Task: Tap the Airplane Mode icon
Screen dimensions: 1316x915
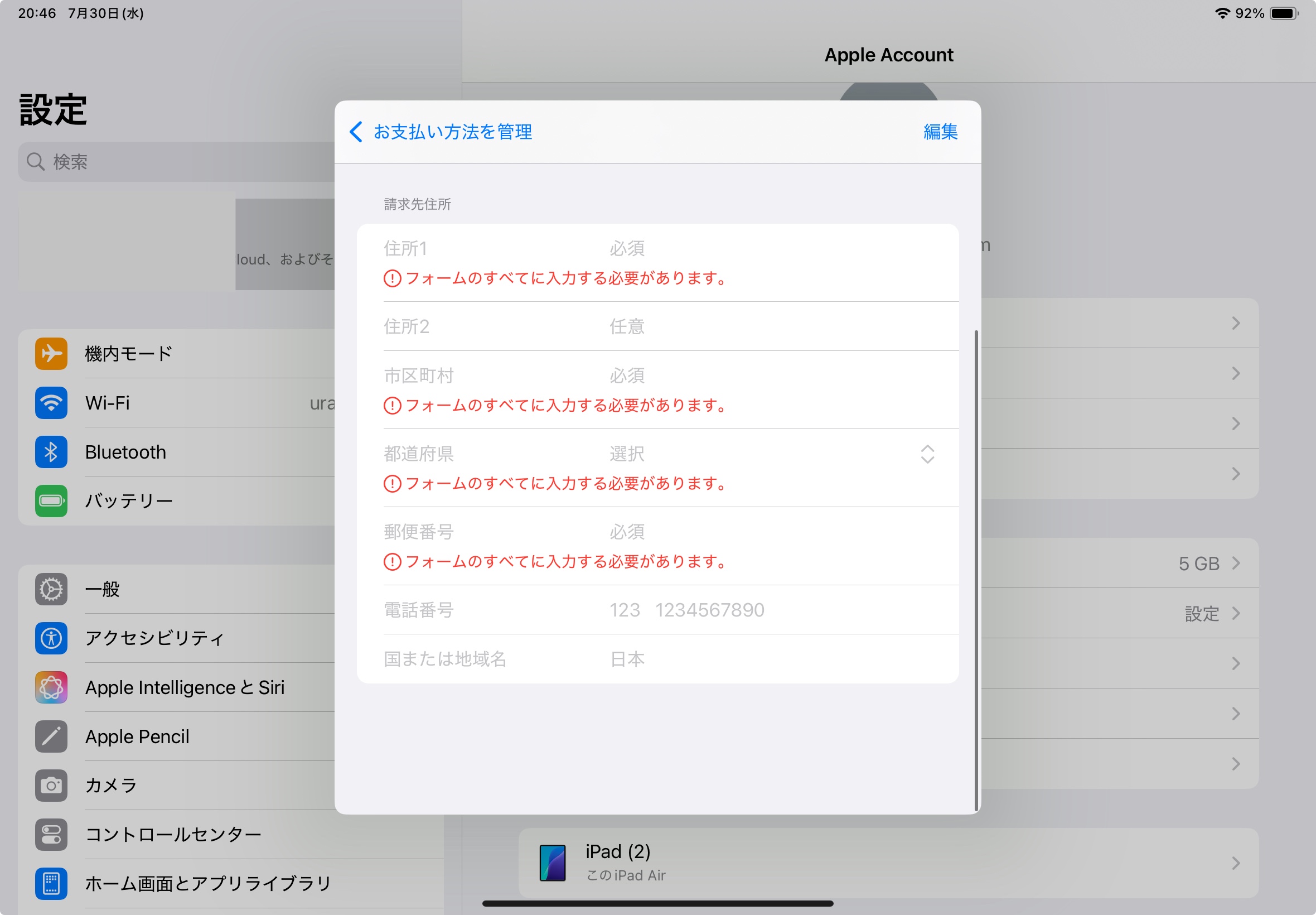Action: pos(51,354)
